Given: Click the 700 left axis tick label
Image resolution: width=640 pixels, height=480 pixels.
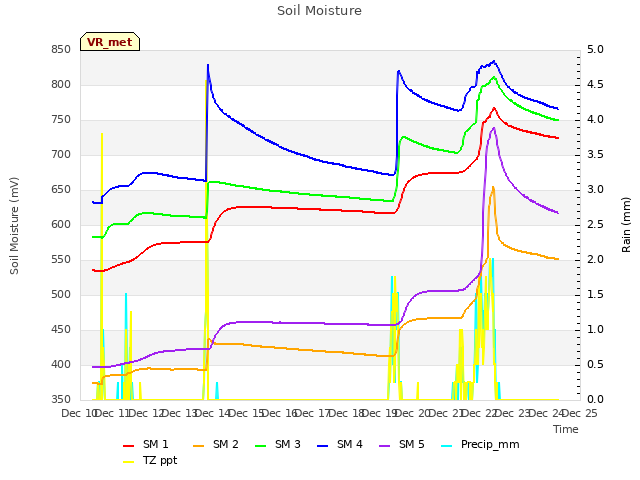Looking at the screenshot, I should 61,155.
